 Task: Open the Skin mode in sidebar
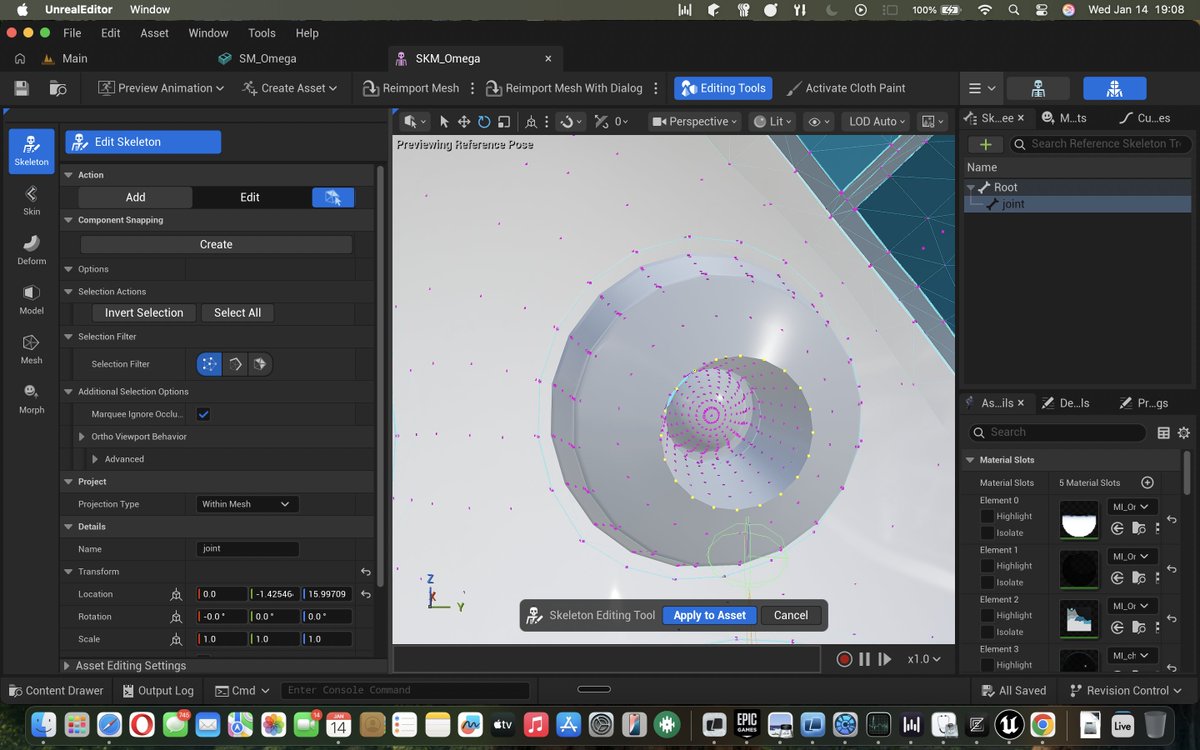31,200
